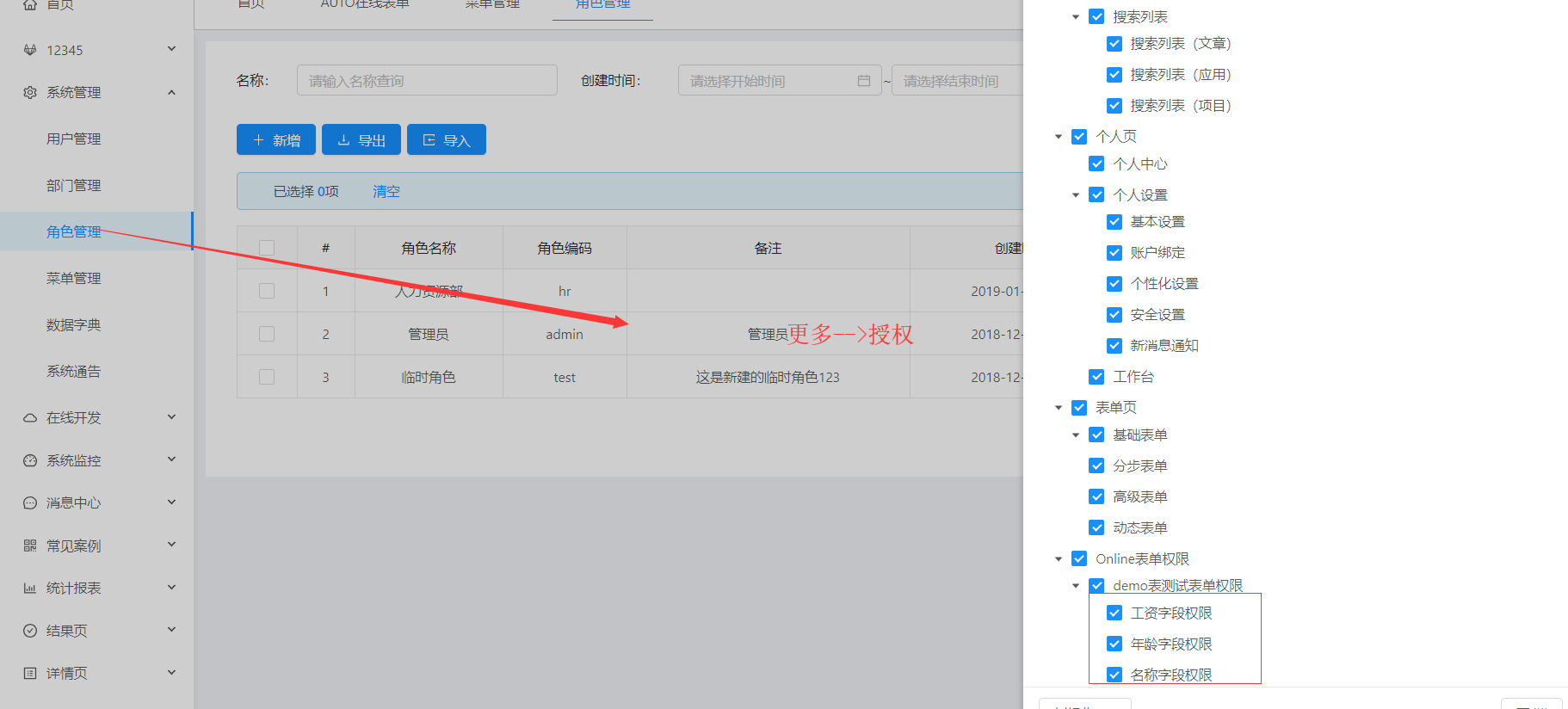
Task: Click the 这是新建的临时角色123 remark cell
Action: tap(768, 377)
